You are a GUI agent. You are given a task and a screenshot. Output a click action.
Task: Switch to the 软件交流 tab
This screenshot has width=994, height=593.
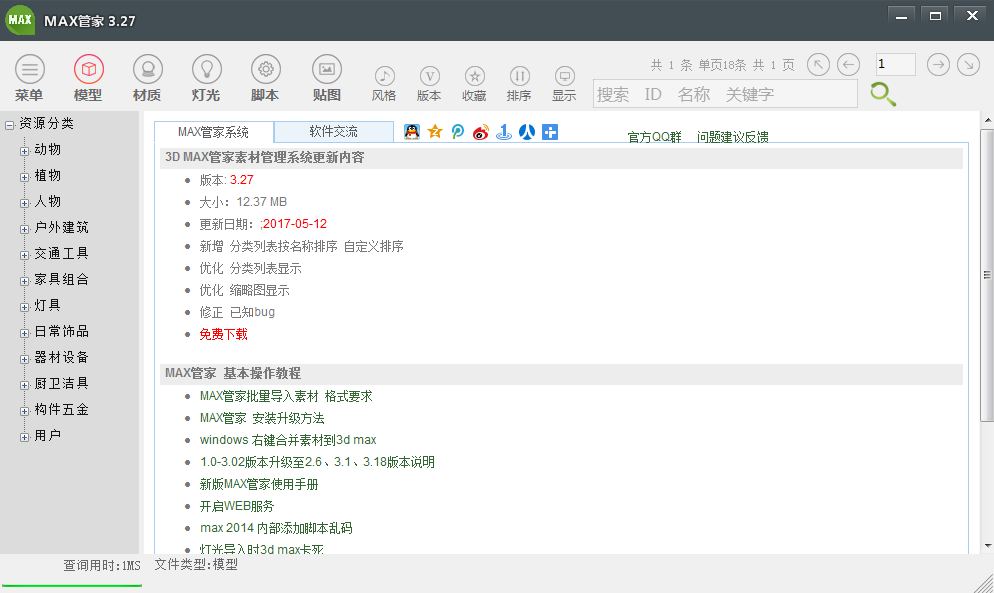(x=333, y=132)
